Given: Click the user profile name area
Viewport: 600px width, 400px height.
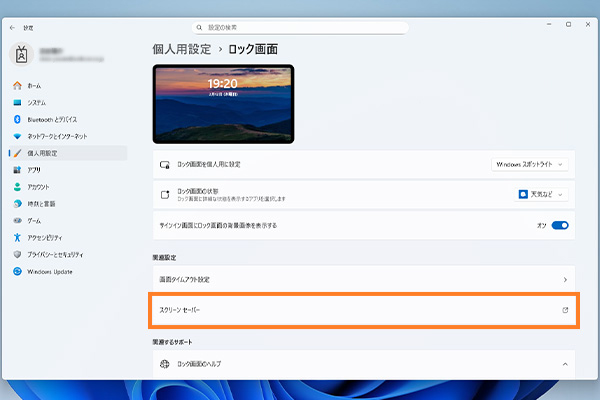Looking at the screenshot, I should pos(72,55).
